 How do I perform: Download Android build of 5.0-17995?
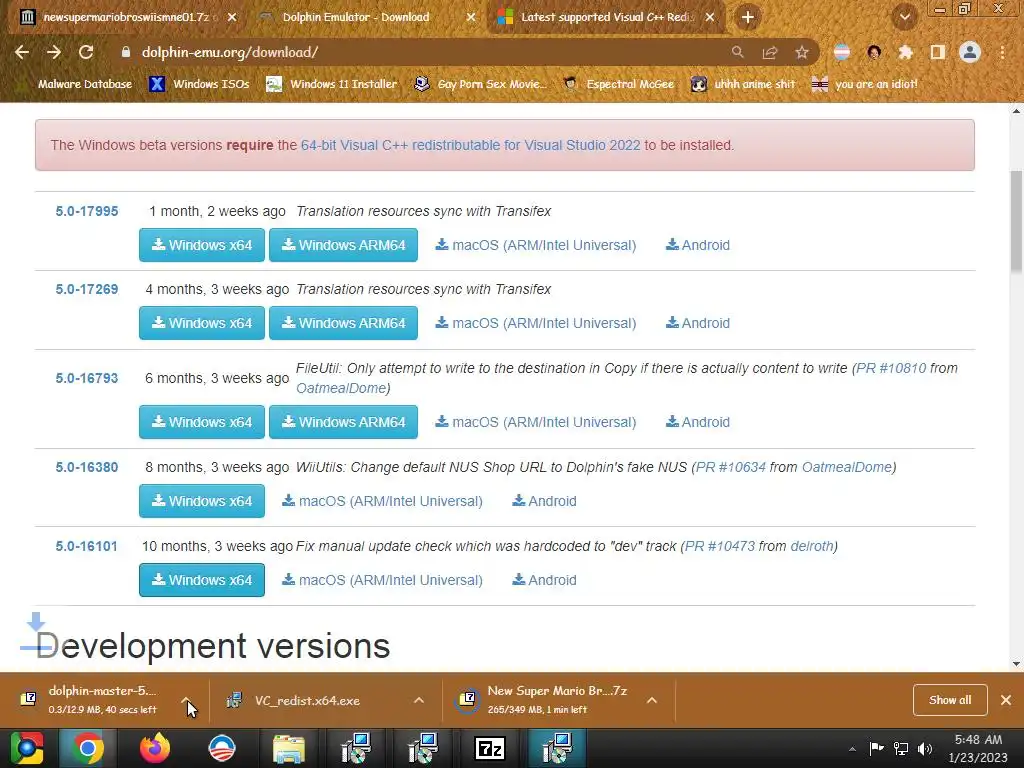697,246
